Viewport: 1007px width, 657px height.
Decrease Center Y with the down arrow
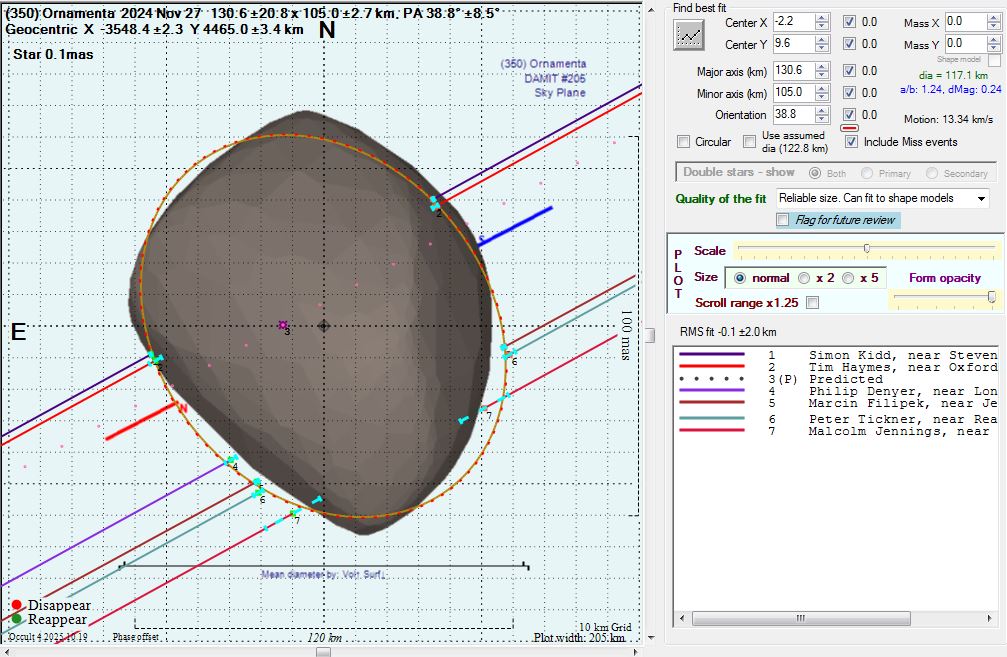pos(822,49)
